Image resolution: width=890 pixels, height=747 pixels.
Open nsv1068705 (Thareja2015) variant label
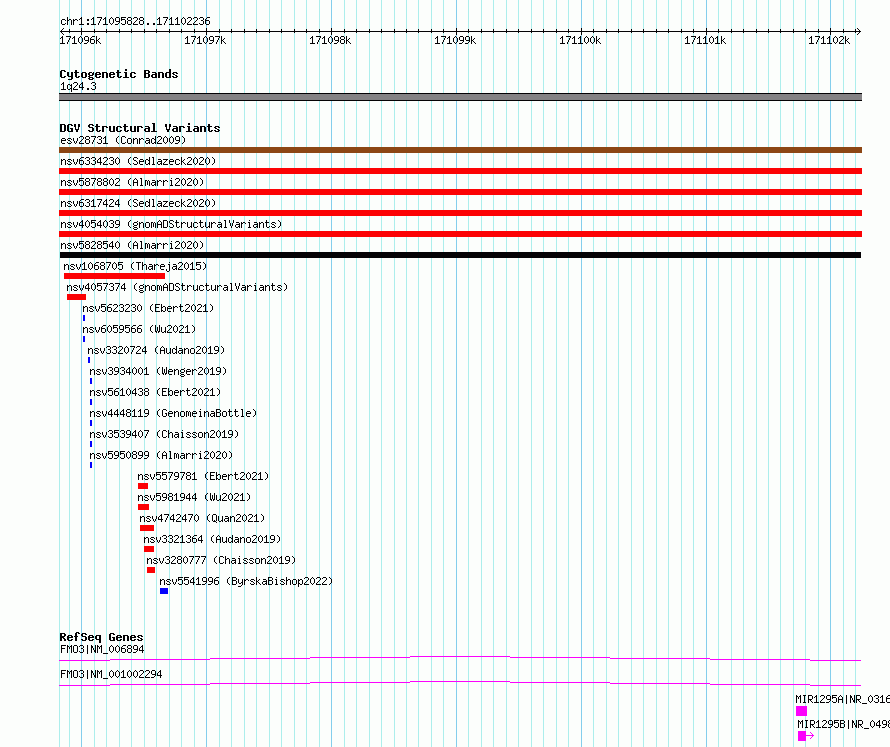coord(135,266)
